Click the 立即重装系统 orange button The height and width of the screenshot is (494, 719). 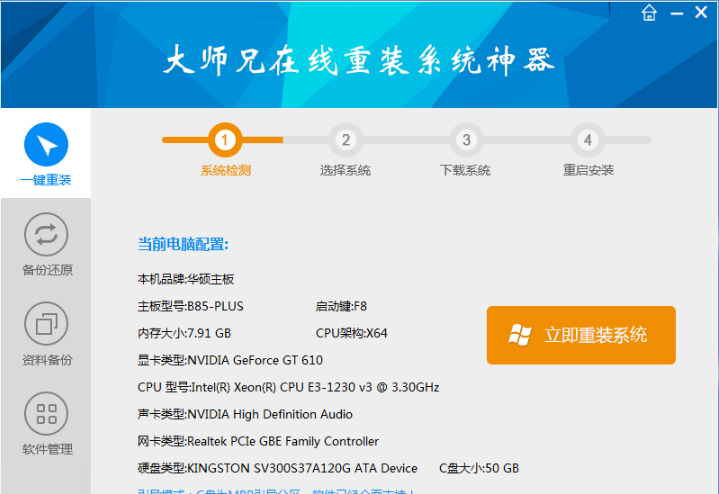click(x=581, y=335)
